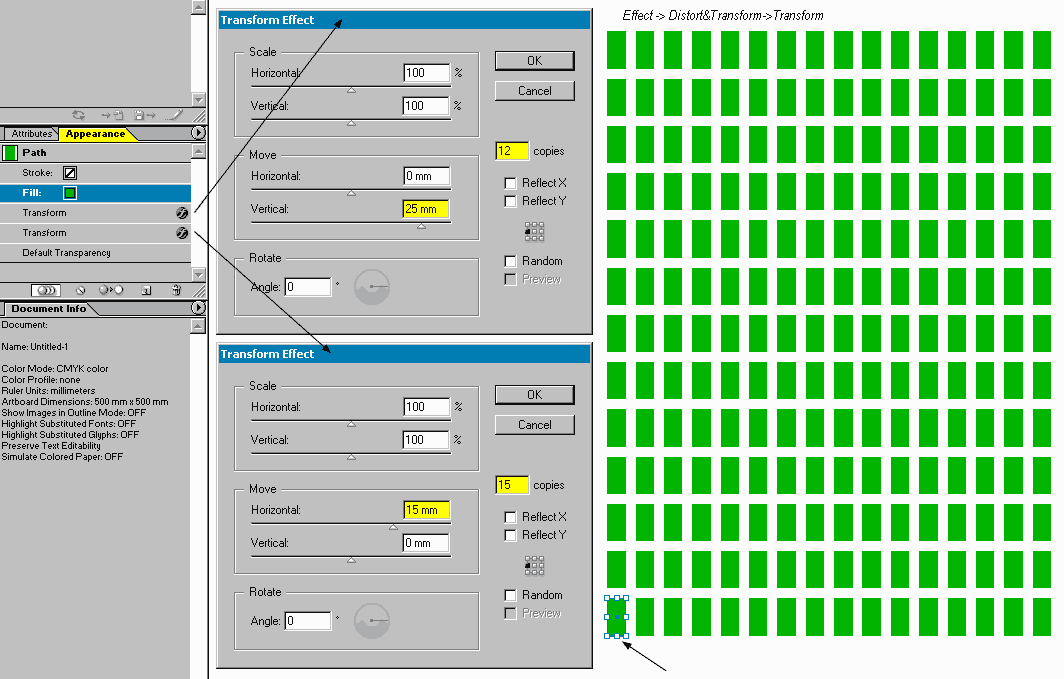Click 'Color Mode: CMYK color' text
The height and width of the screenshot is (679, 1064).
[x=55, y=369]
